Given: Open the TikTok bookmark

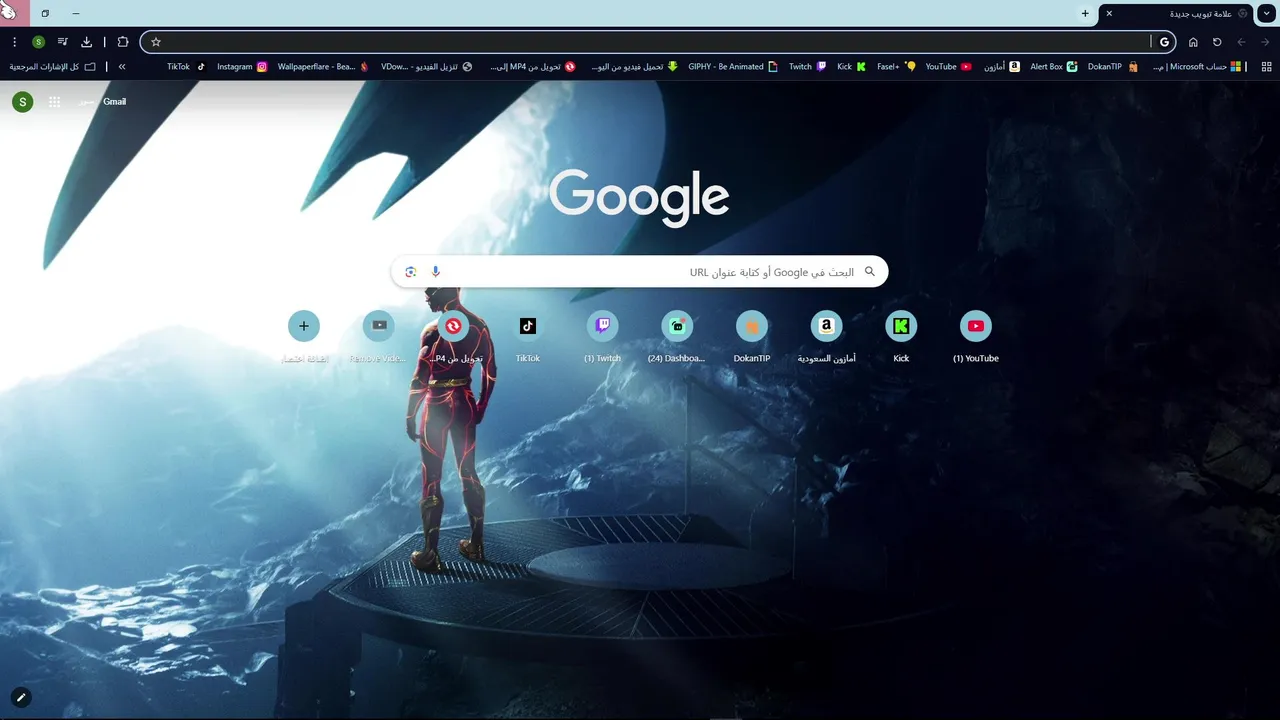Looking at the screenshot, I should 186,67.
